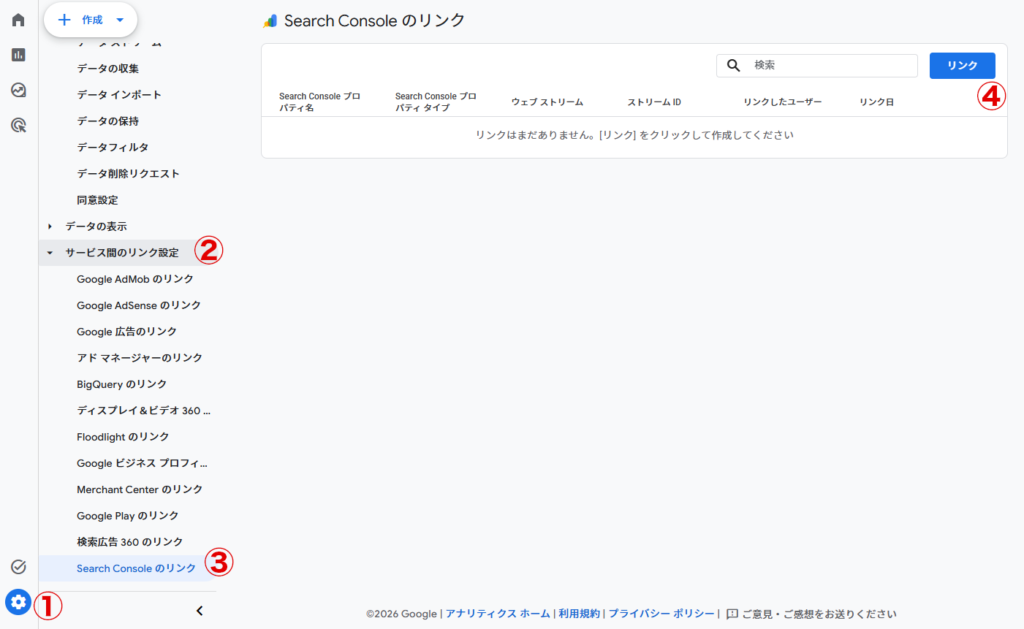The image size is (1024, 629).
Task: Open Google Play のリンク
Action: pyautogui.click(x=127, y=515)
